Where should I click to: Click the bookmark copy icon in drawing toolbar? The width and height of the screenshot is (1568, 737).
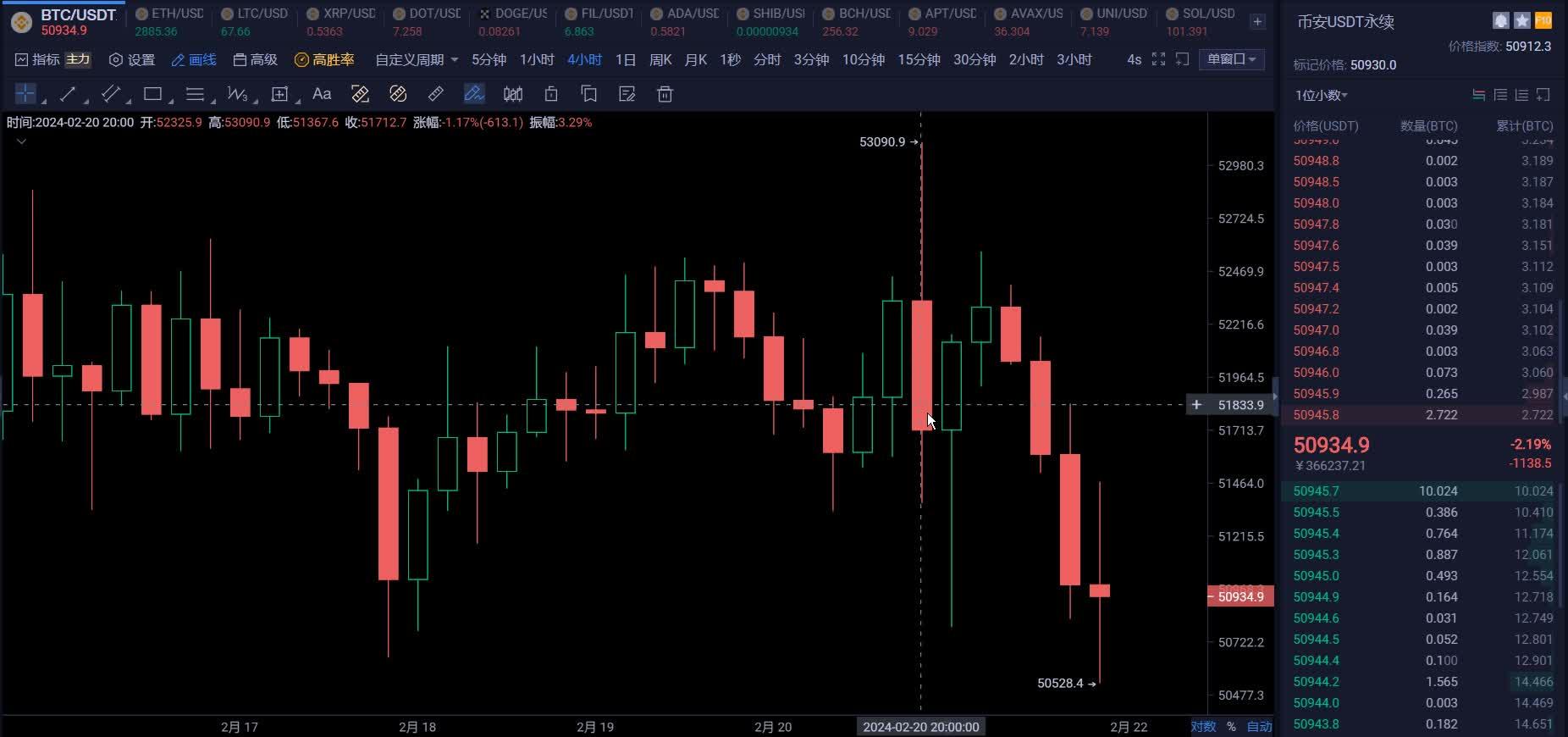(x=589, y=93)
